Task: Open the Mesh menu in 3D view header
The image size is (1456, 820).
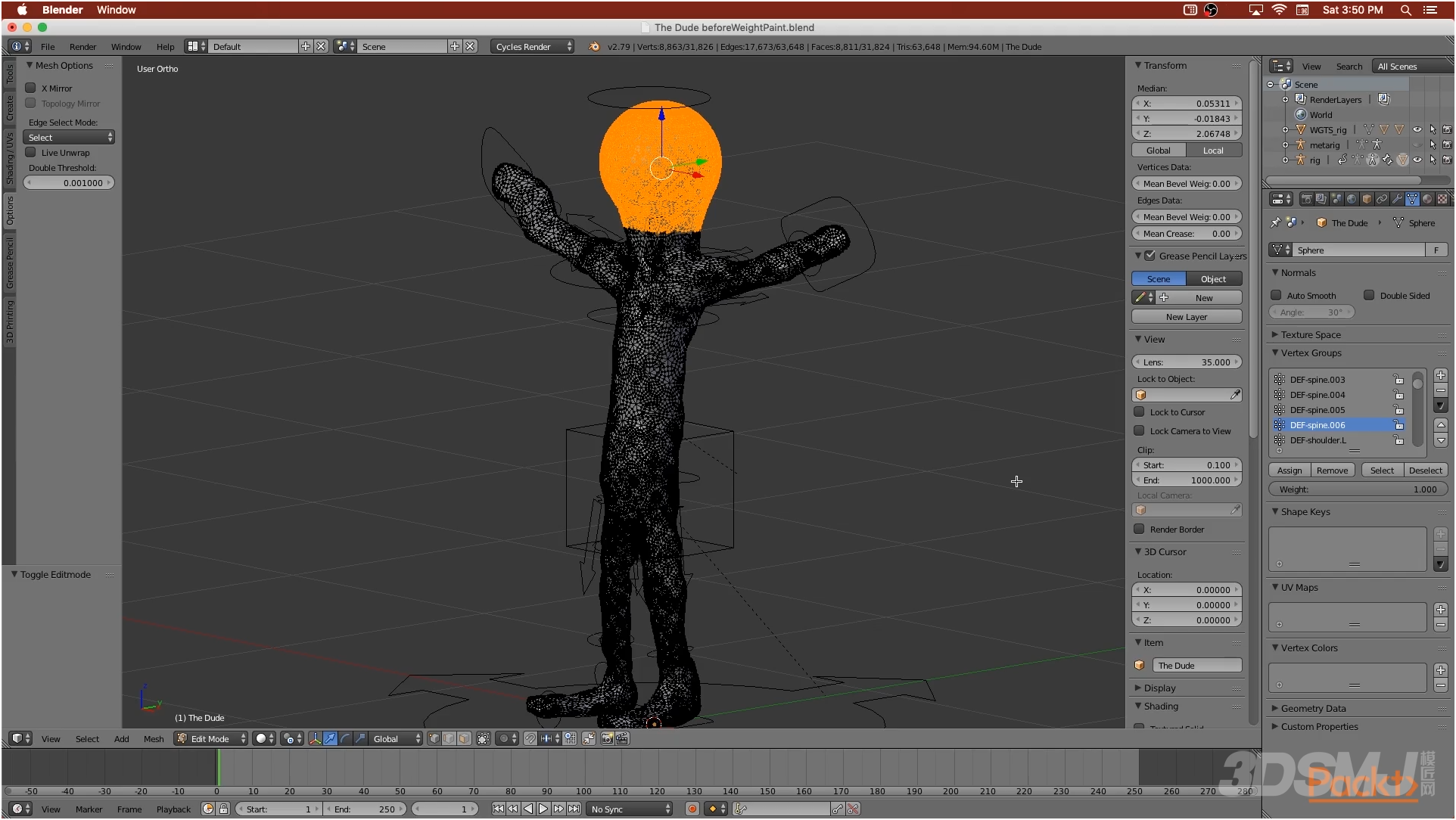Action: coord(154,739)
